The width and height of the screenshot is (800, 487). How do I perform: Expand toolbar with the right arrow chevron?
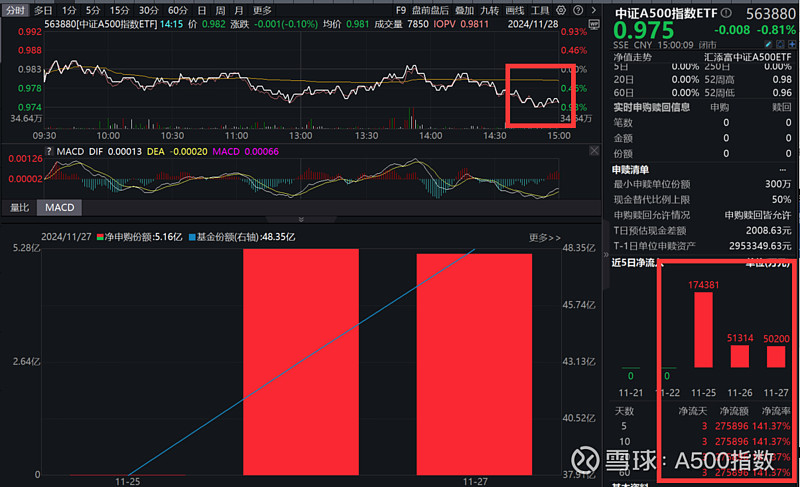593,10
